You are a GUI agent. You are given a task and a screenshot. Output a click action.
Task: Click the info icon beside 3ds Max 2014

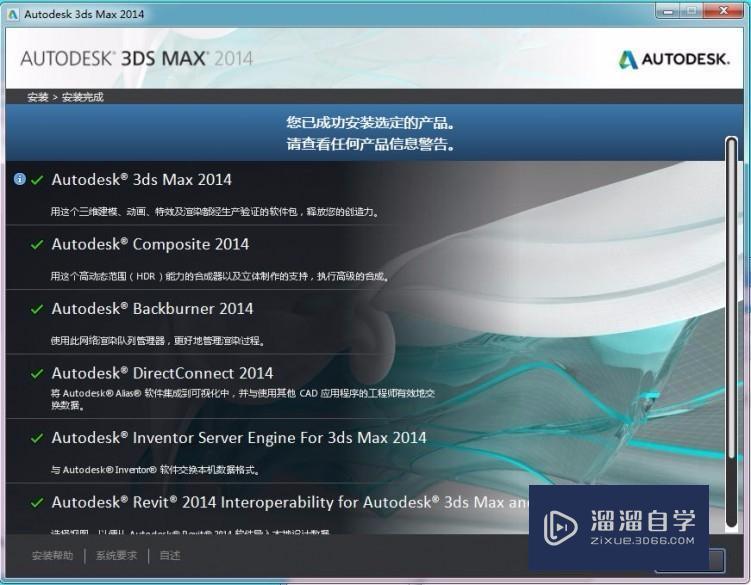[x=20, y=179]
